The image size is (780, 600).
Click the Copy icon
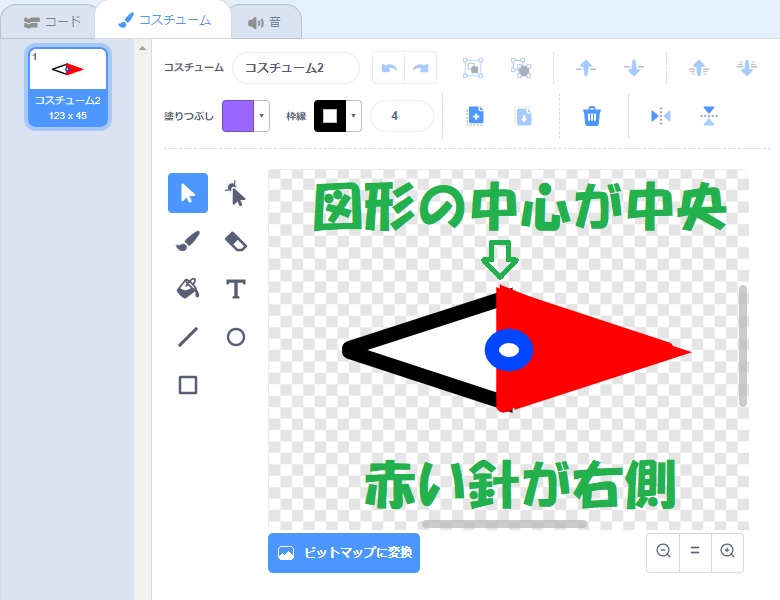coord(475,116)
